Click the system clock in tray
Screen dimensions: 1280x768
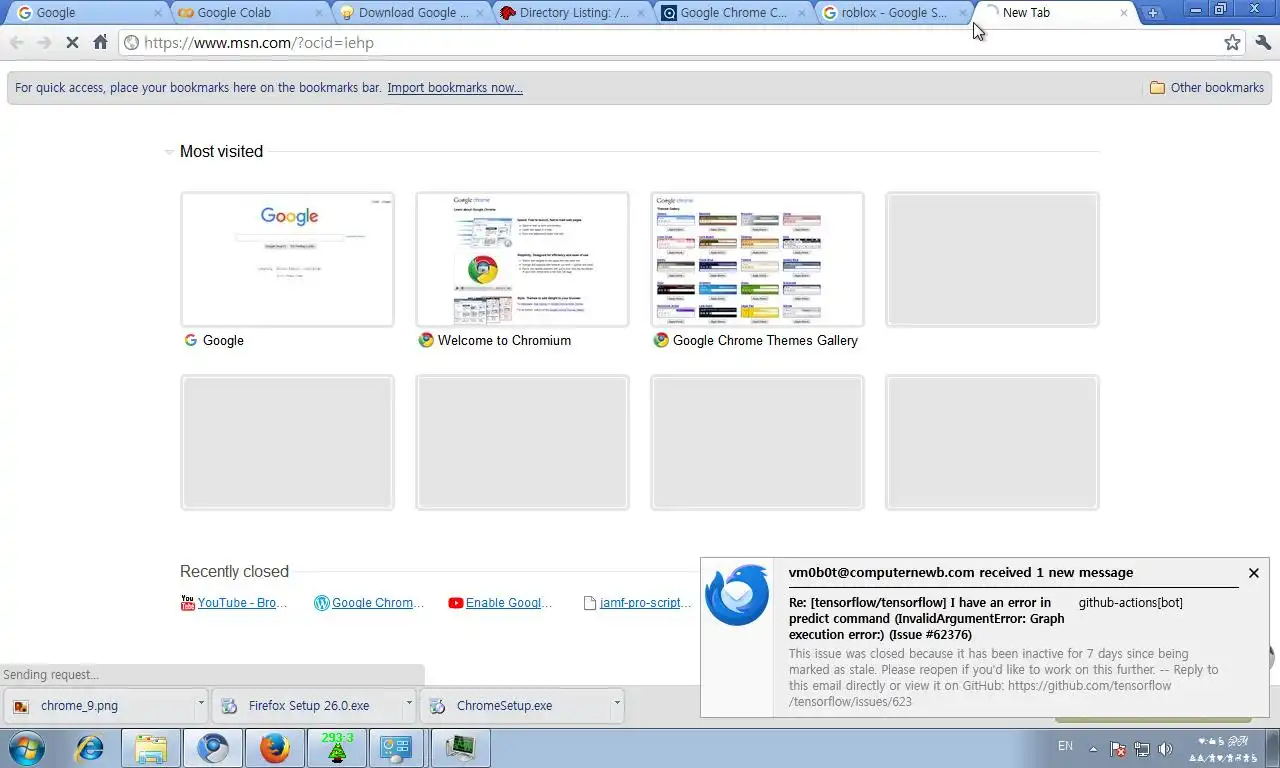[1224, 749]
